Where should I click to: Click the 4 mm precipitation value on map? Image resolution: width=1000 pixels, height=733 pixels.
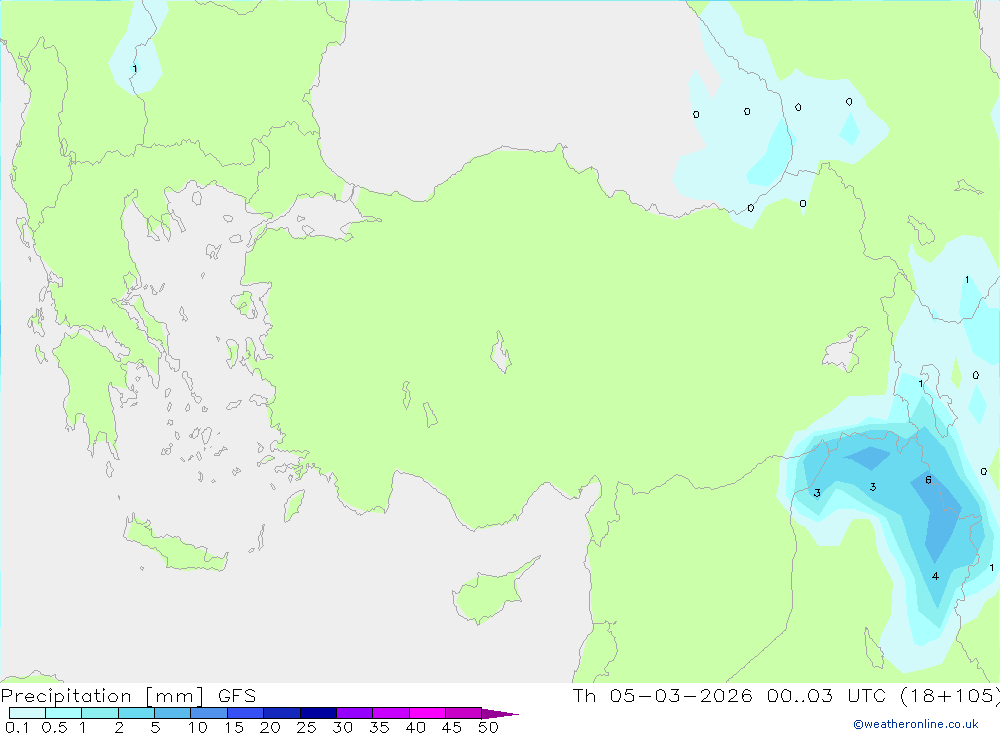pyautogui.click(x=935, y=576)
